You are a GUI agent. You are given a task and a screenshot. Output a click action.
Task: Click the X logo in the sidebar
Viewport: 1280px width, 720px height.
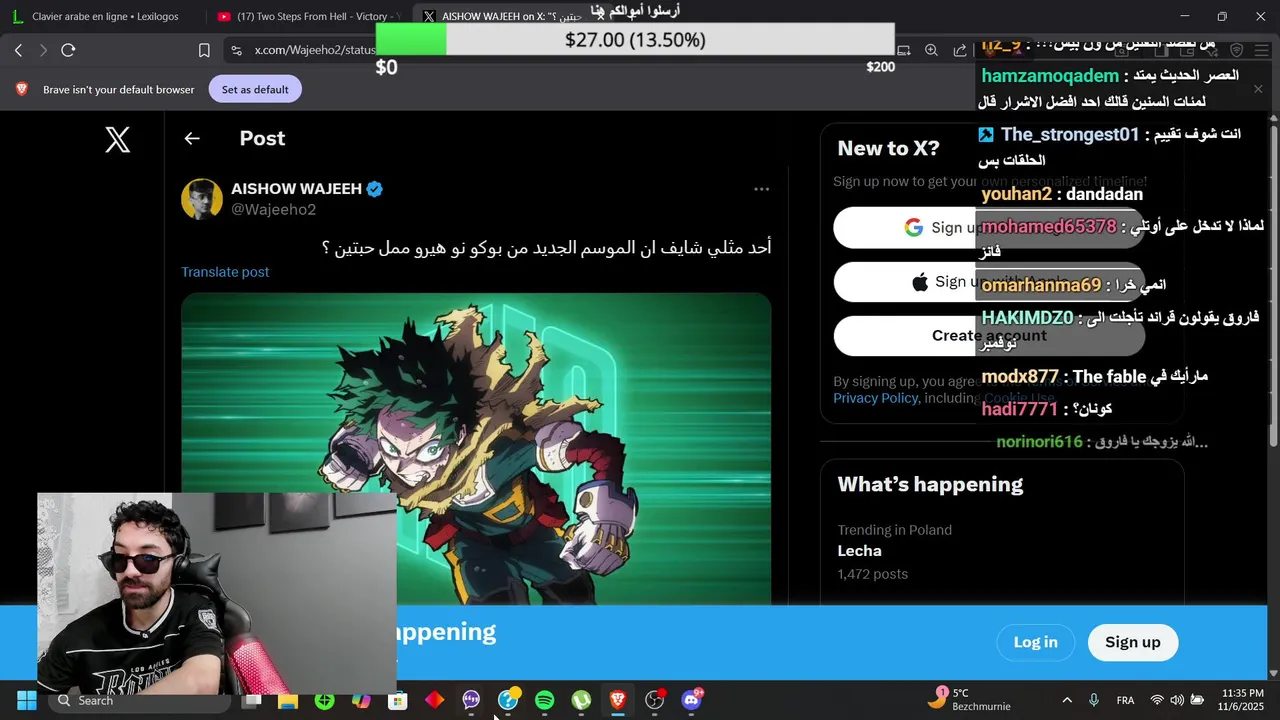click(118, 139)
